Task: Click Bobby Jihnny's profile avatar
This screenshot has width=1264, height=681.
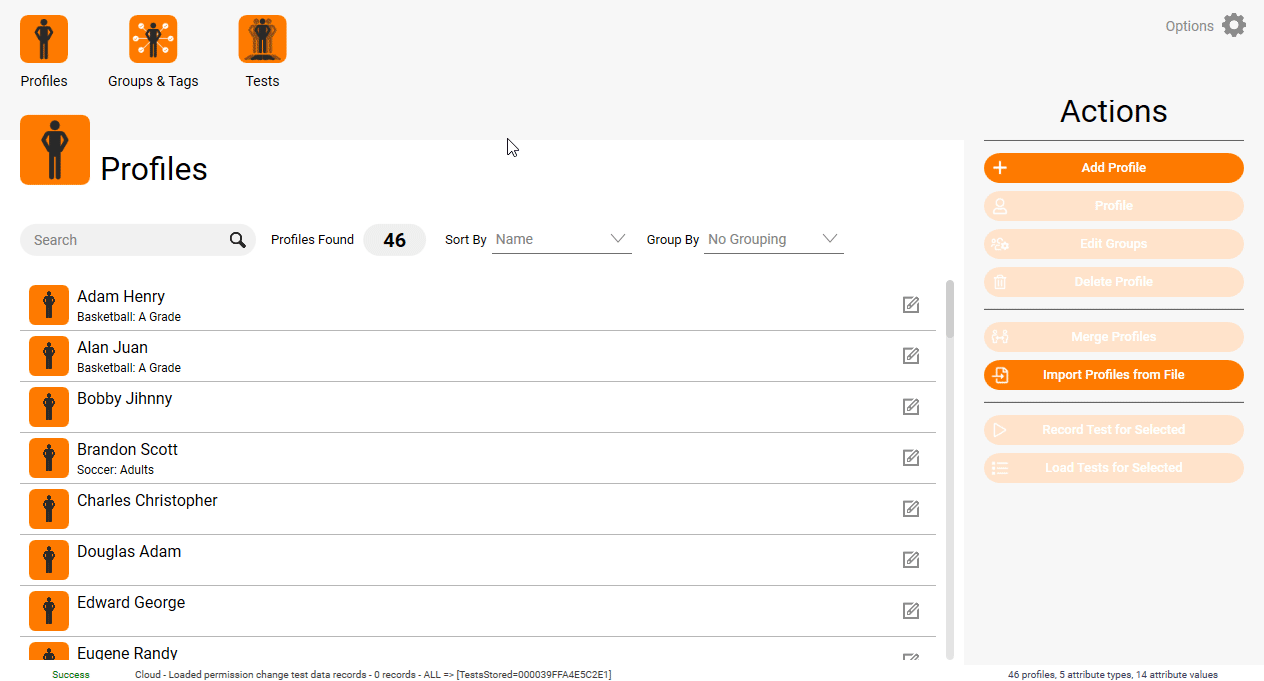Action: pos(48,407)
